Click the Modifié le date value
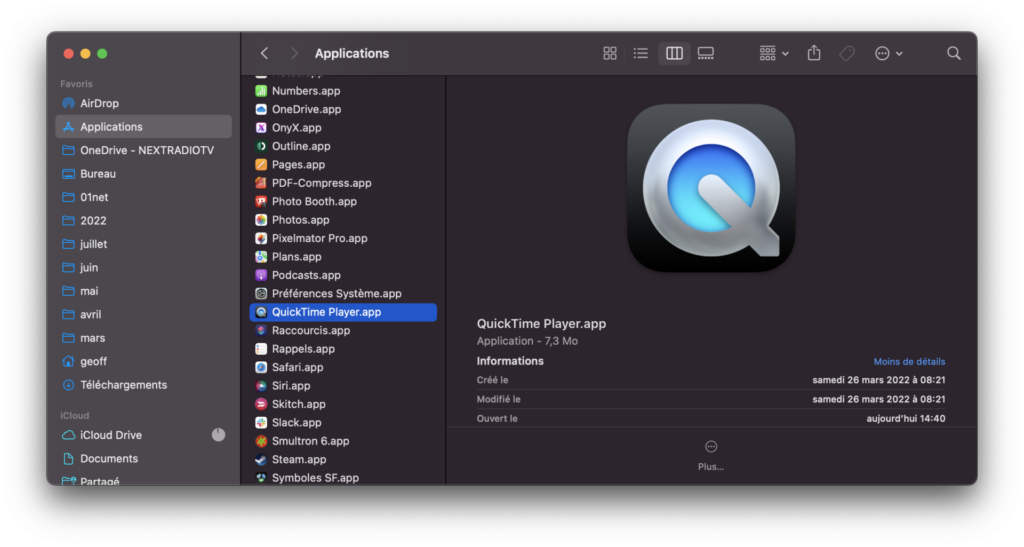Screen dimensions: 1024x547 878,399
